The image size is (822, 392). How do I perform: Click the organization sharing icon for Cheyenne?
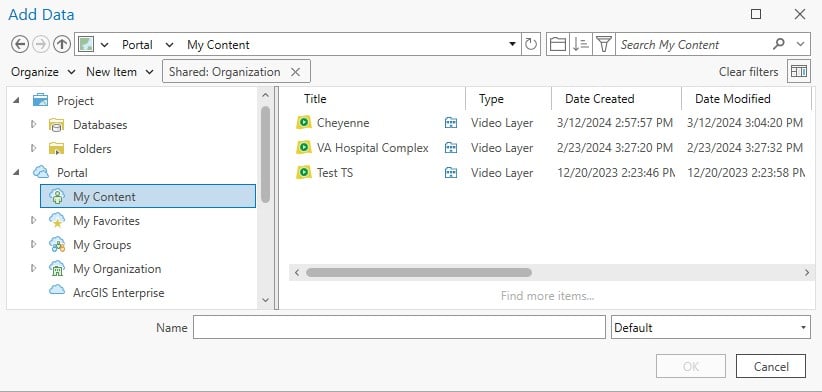pyautogui.click(x=450, y=123)
